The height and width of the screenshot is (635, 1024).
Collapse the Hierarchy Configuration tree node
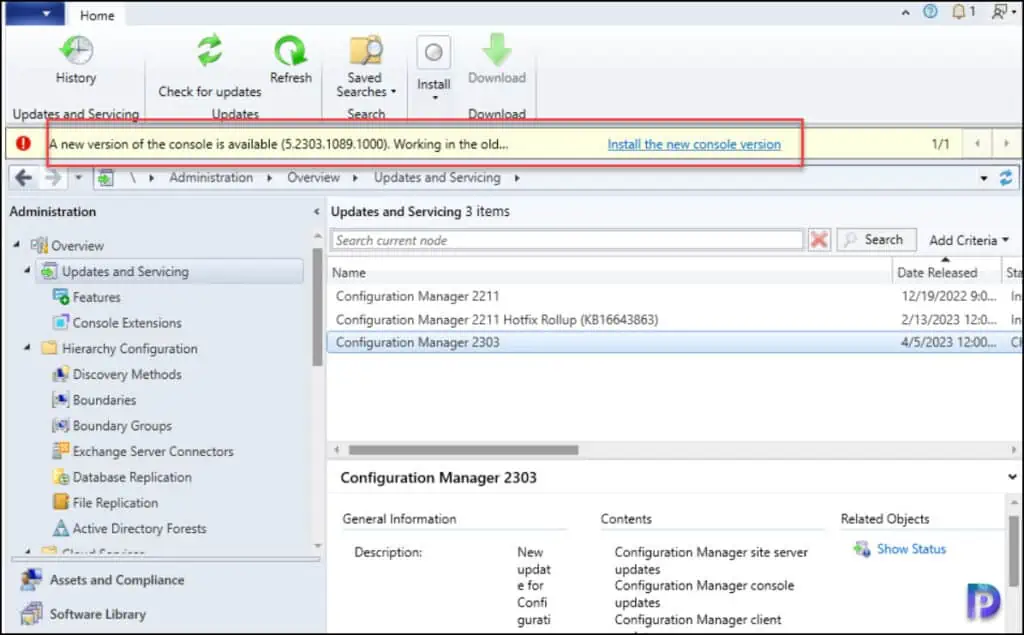[27, 348]
